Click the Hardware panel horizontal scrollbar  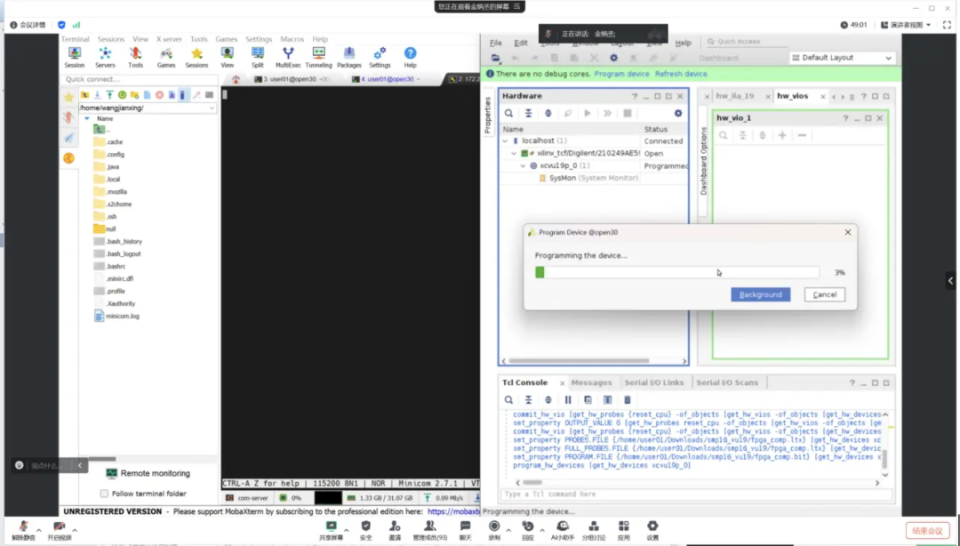point(579,361)
